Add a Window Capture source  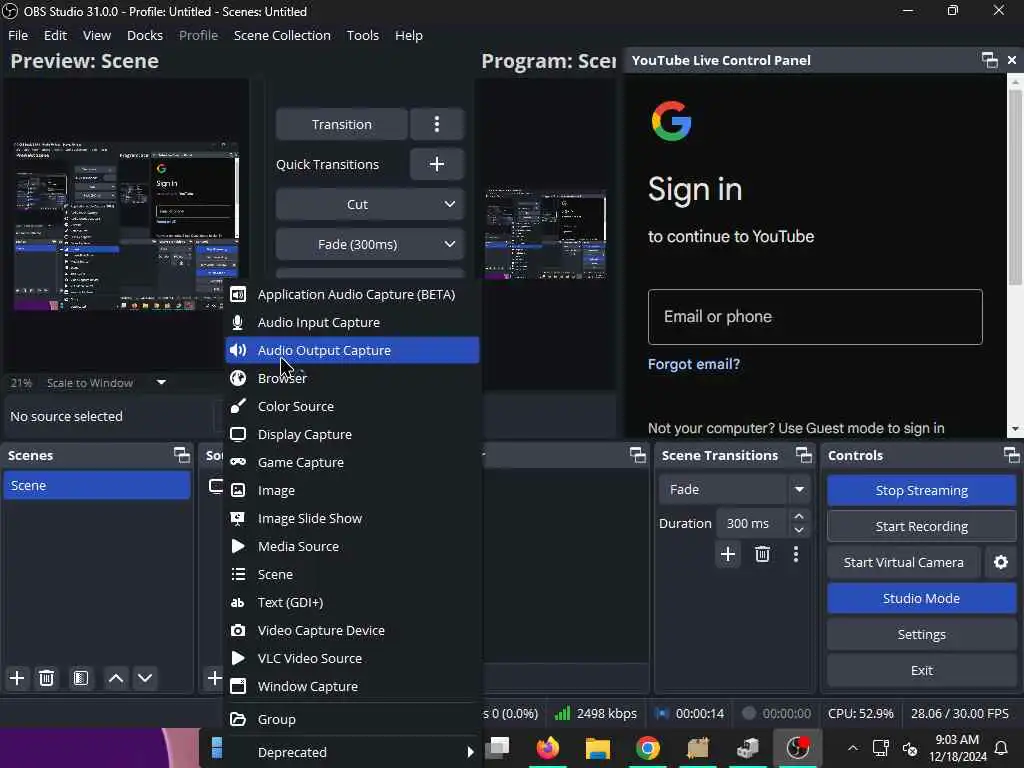(353, 686)
